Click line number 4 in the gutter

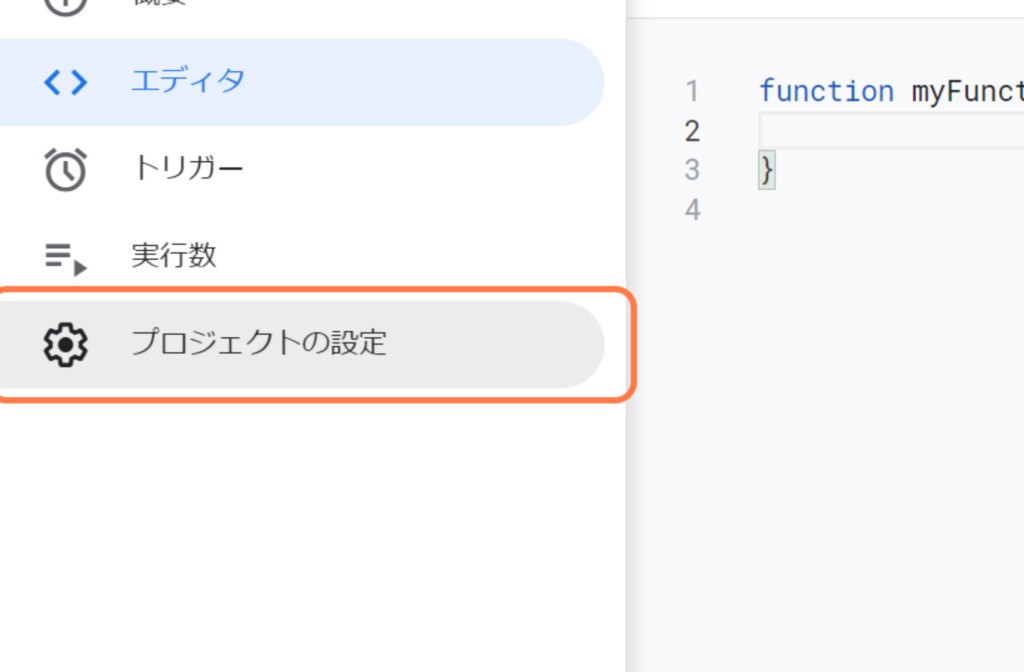click(x=692, y=210)
